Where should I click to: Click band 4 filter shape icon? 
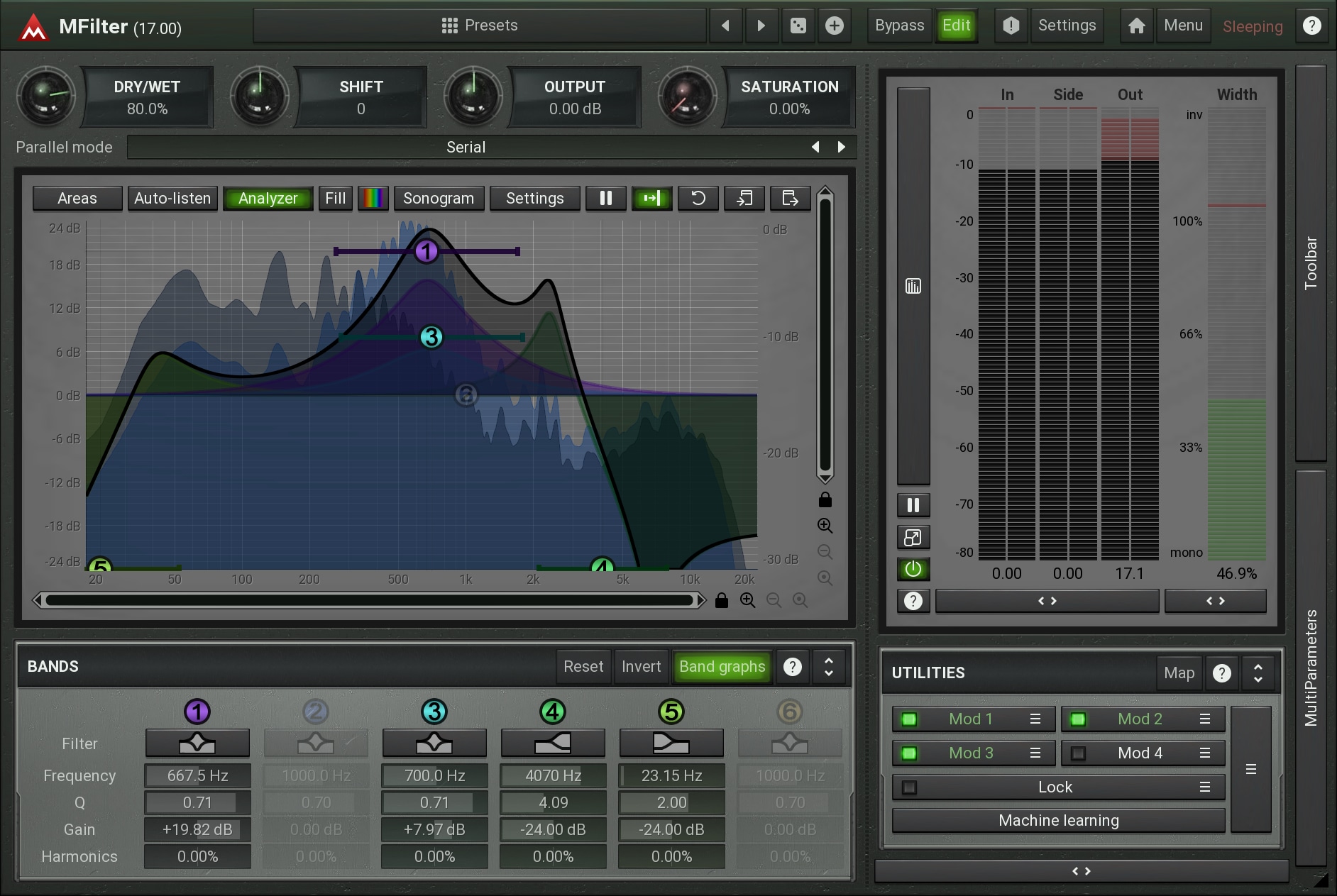(x=553, y=743)
